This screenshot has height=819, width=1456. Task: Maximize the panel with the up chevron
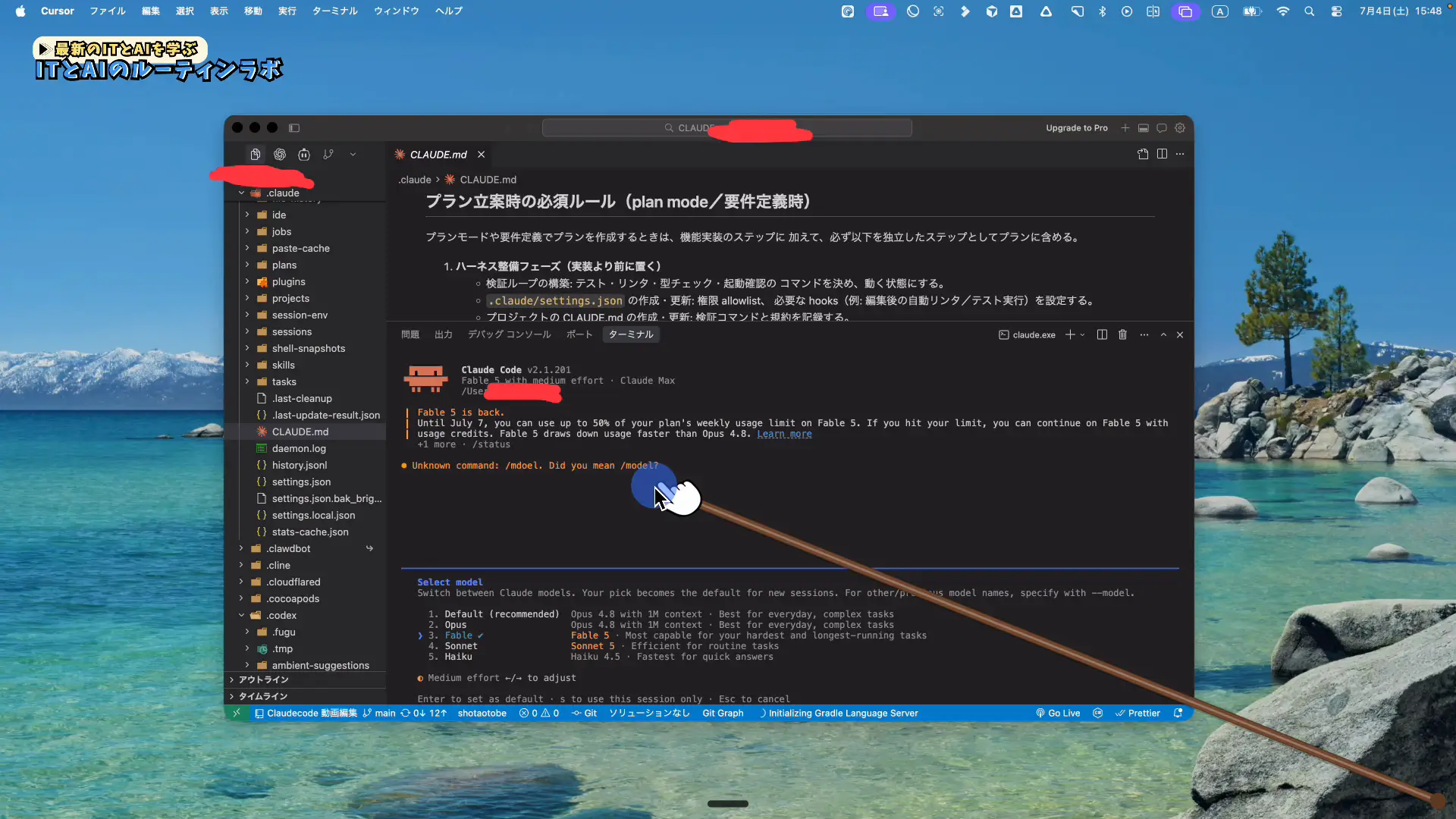click(x=1164, y=334)
